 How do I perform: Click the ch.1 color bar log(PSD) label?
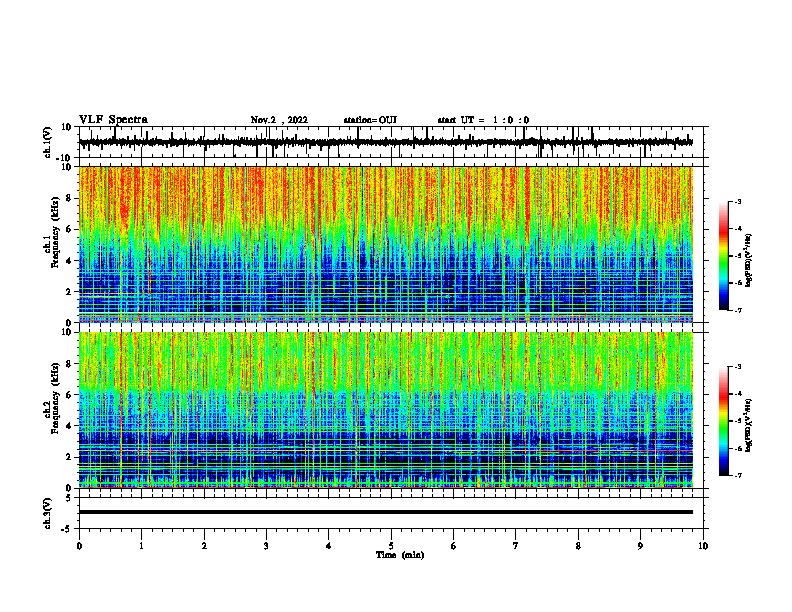(x=749, y=261)
